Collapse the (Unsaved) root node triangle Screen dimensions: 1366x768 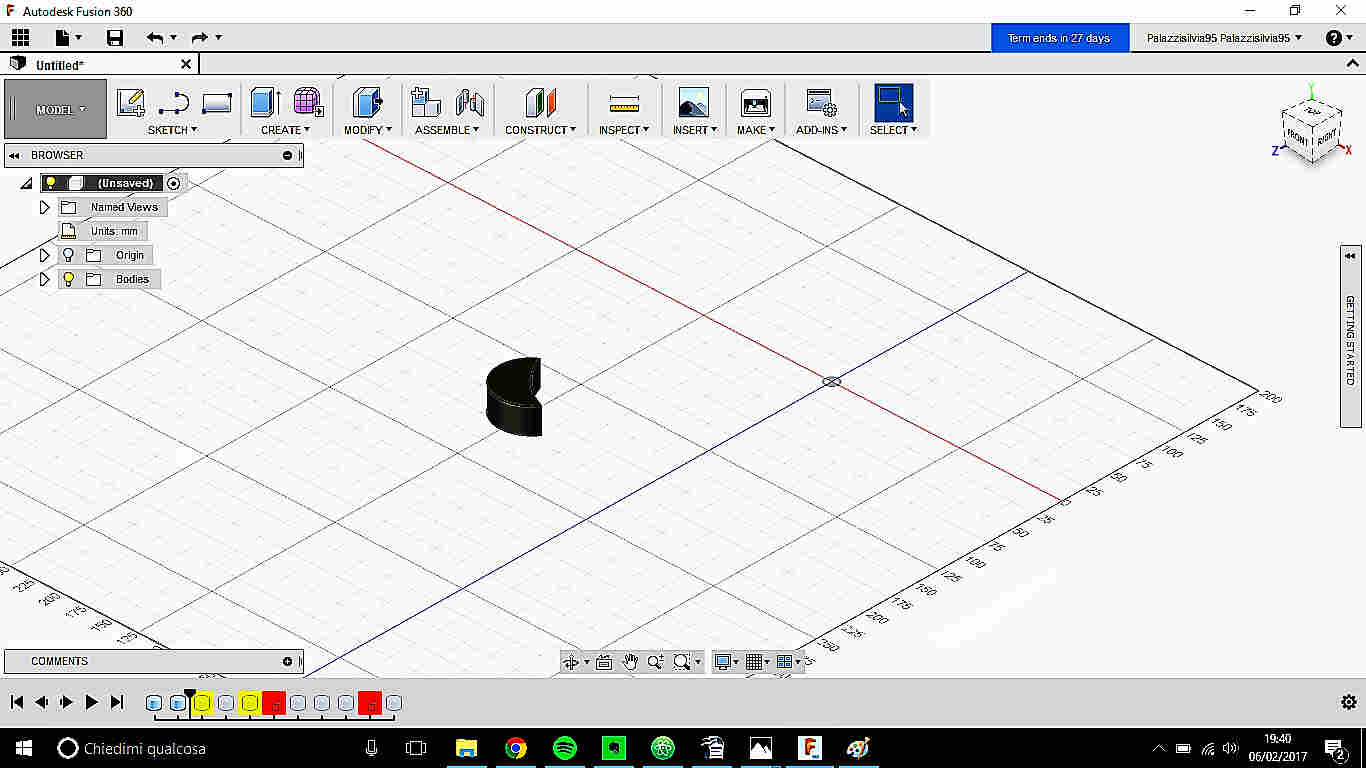tap(26, 183)
